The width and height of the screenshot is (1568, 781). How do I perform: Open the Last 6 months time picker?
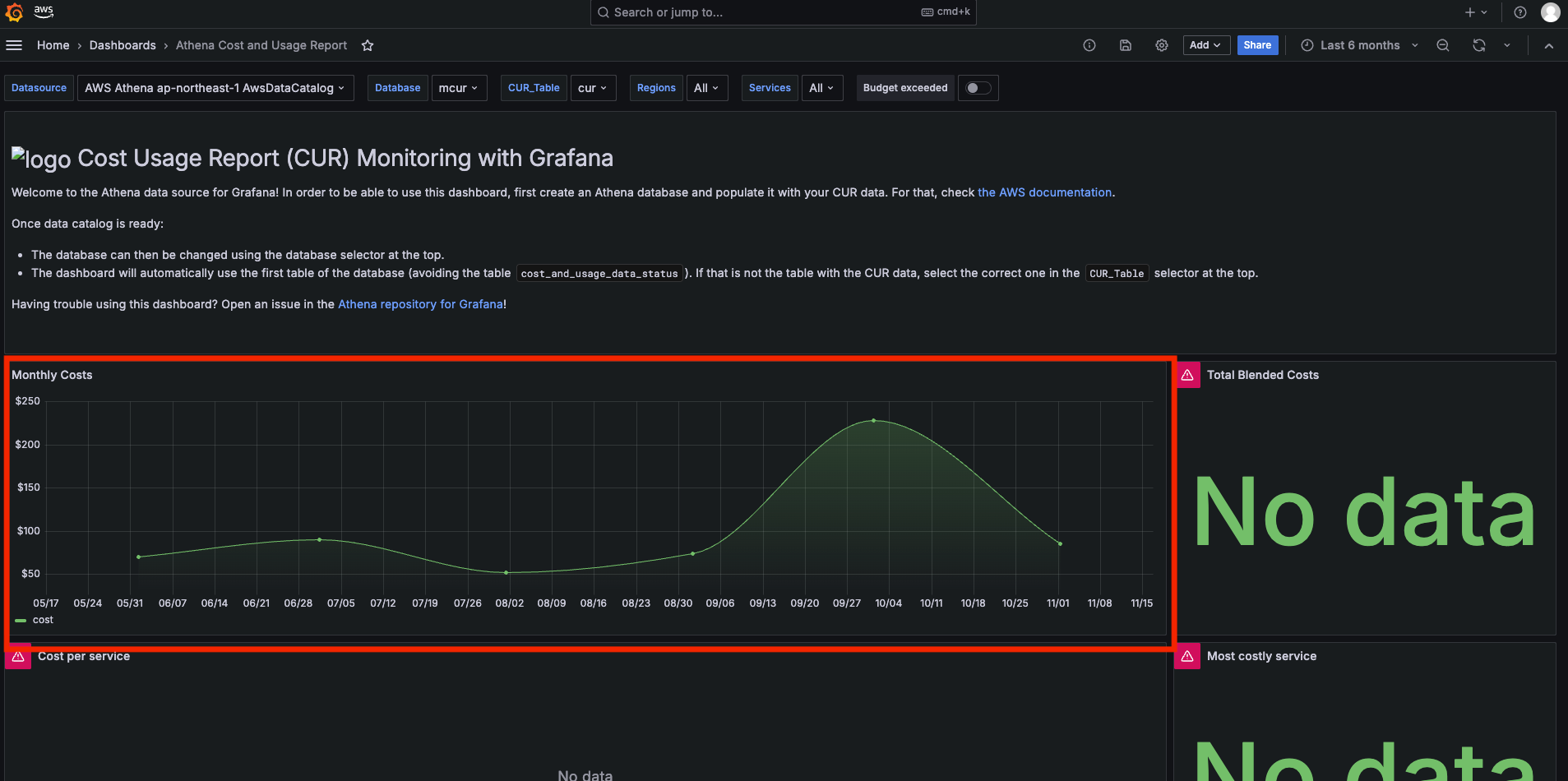(x=1359, y=45)
